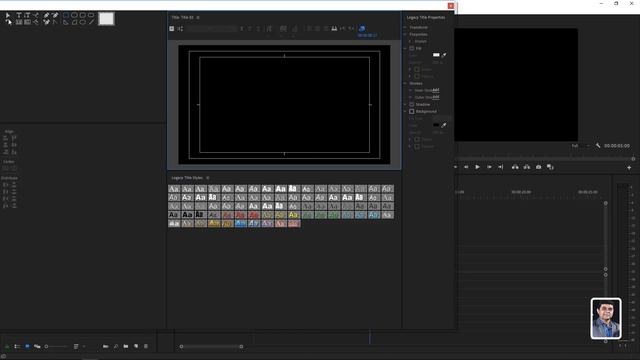This screenshot has height=360, width=640.
Task: Create a New Bin in Project panel
Action: tap(126, 347)
